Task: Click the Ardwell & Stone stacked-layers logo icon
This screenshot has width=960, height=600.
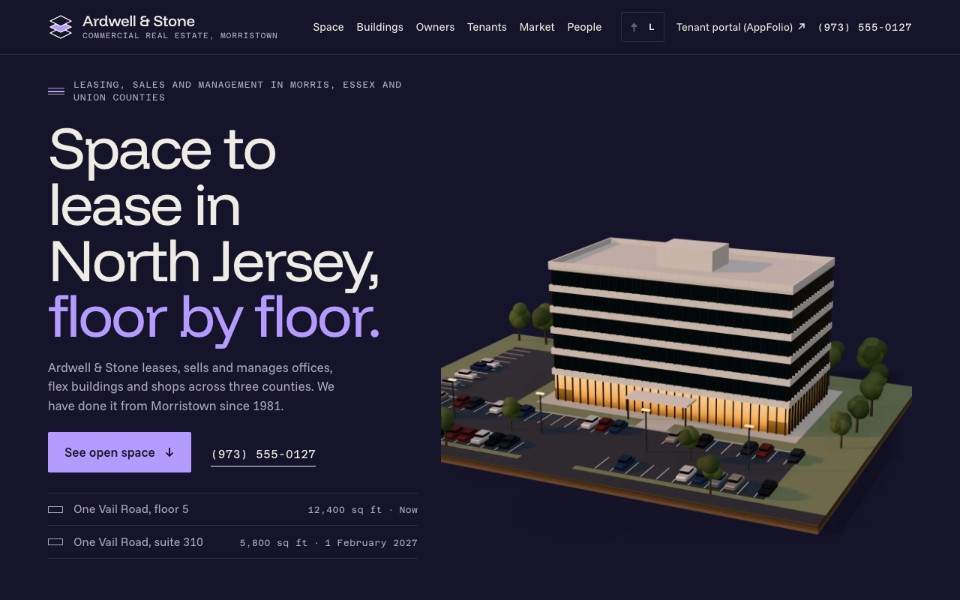Action: [x=61, y=27]
